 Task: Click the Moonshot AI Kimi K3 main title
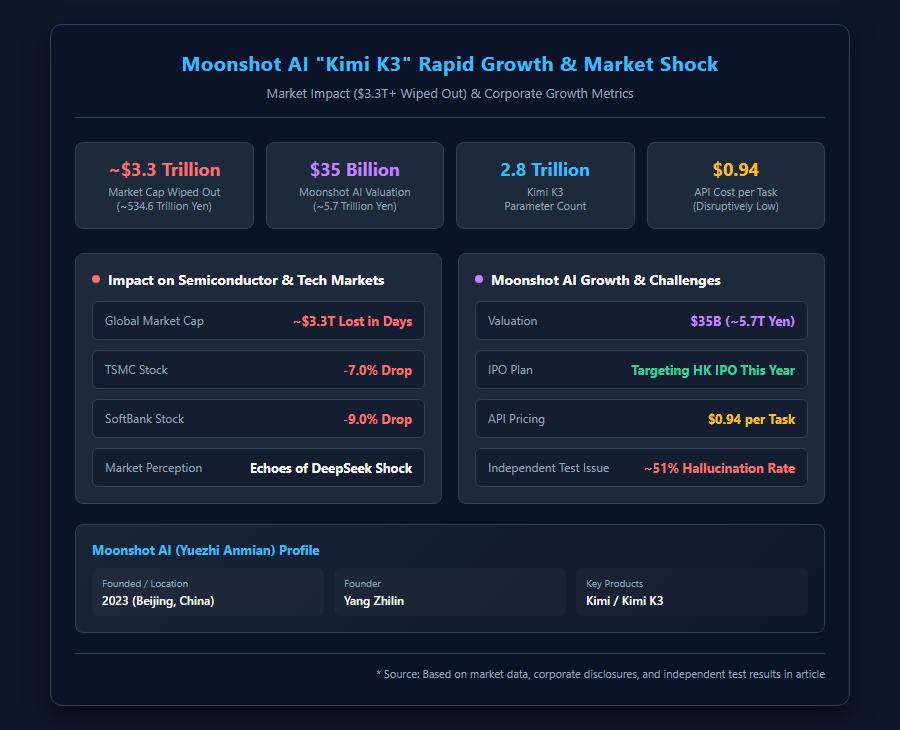pyautogui.click(x=450, y=64)
